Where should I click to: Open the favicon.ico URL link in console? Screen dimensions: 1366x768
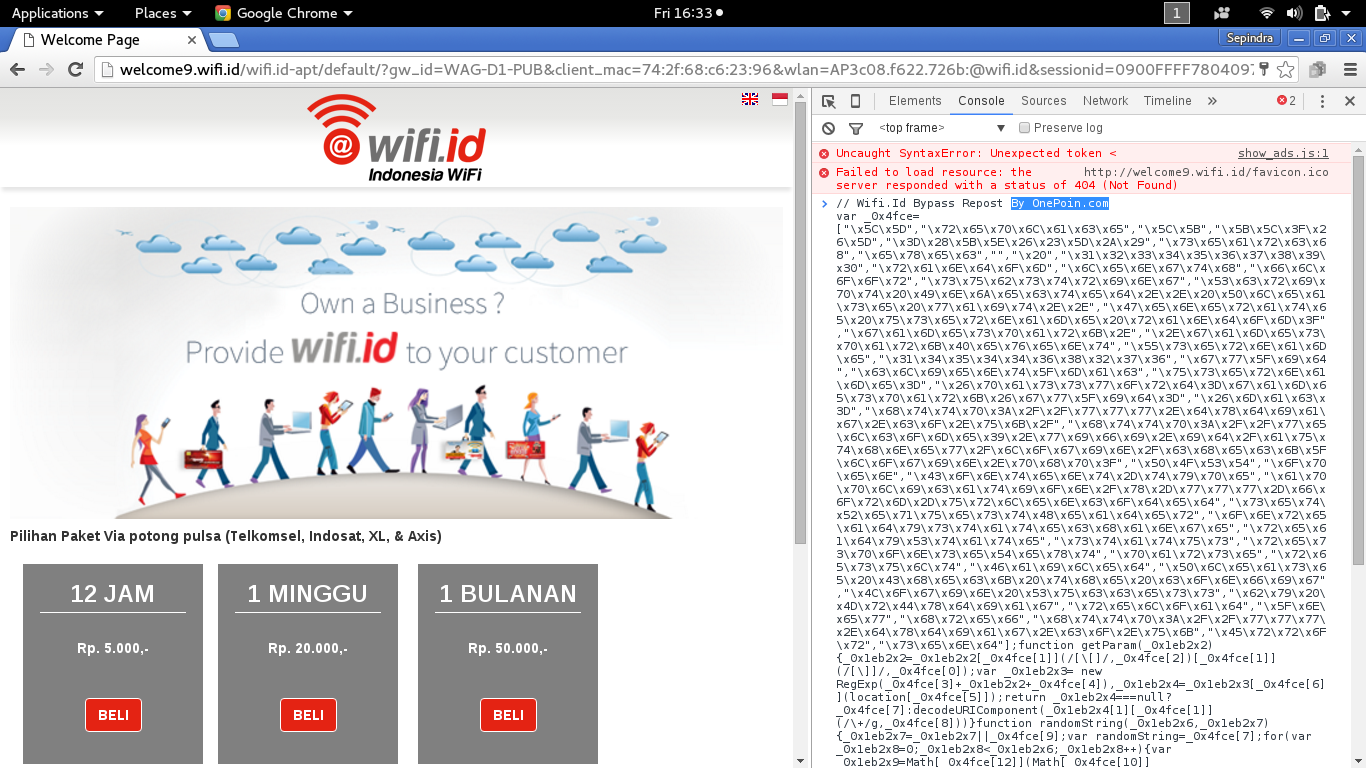point(1206,172)
